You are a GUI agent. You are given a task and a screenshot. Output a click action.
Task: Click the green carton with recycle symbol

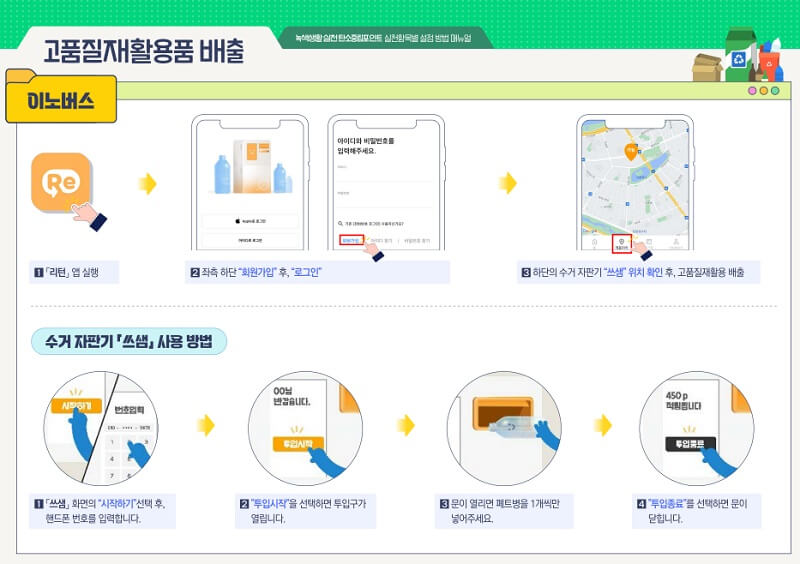[739, 55]
